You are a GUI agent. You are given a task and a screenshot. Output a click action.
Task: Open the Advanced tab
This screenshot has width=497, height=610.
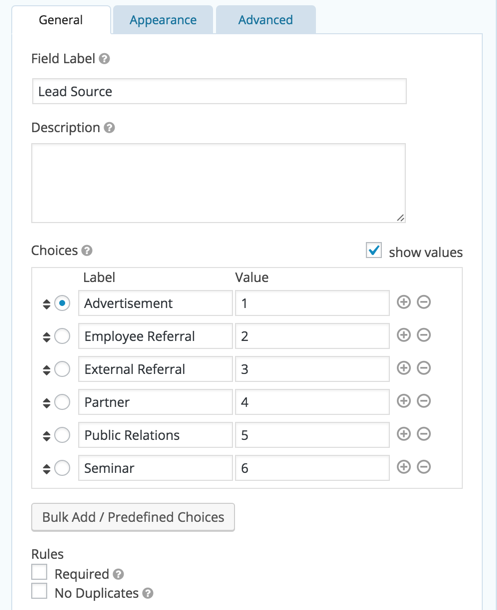pos(266,20)
